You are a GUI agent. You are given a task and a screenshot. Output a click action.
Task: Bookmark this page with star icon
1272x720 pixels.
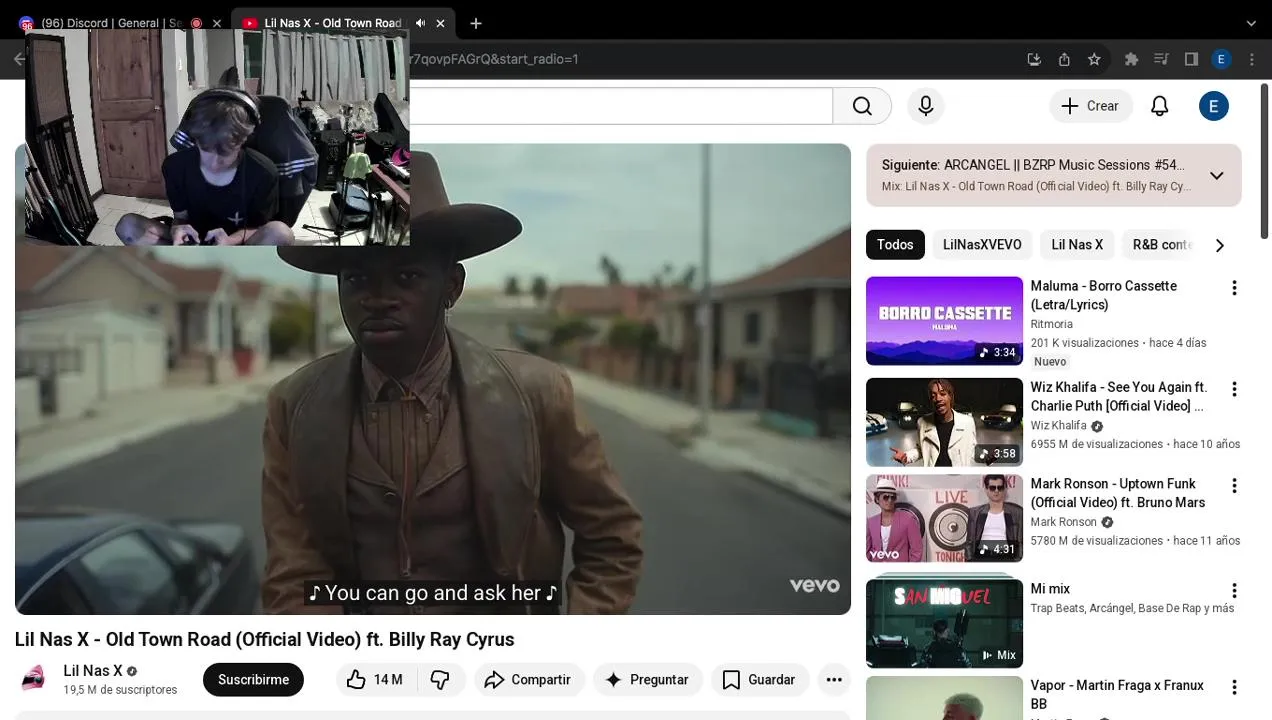click(x=1094, y=60)
